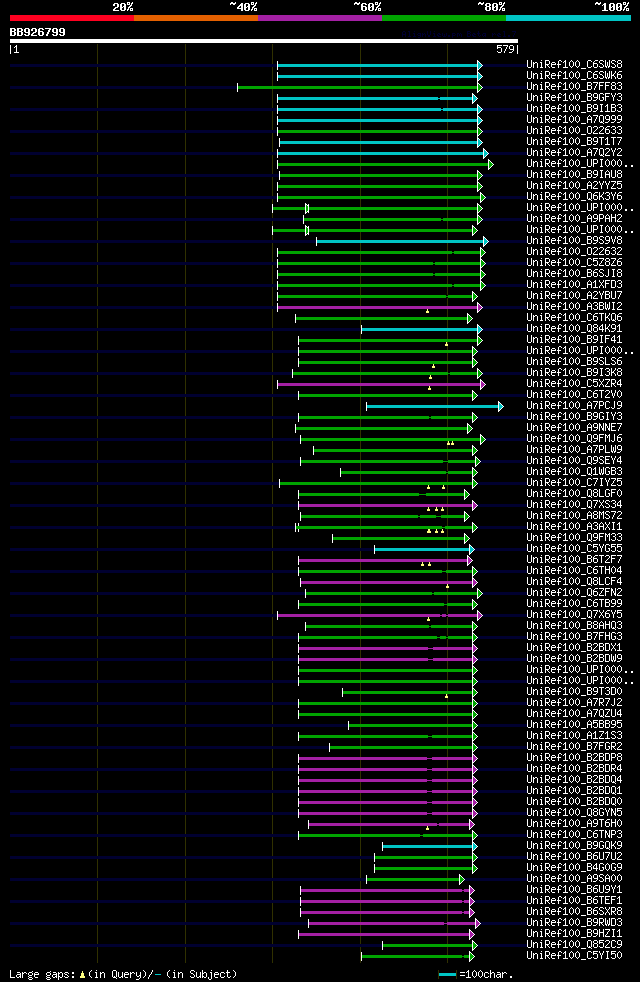Select the UniRef100_A7R7J2 label
The image size is (640, 982).
[x=574, y=703]
